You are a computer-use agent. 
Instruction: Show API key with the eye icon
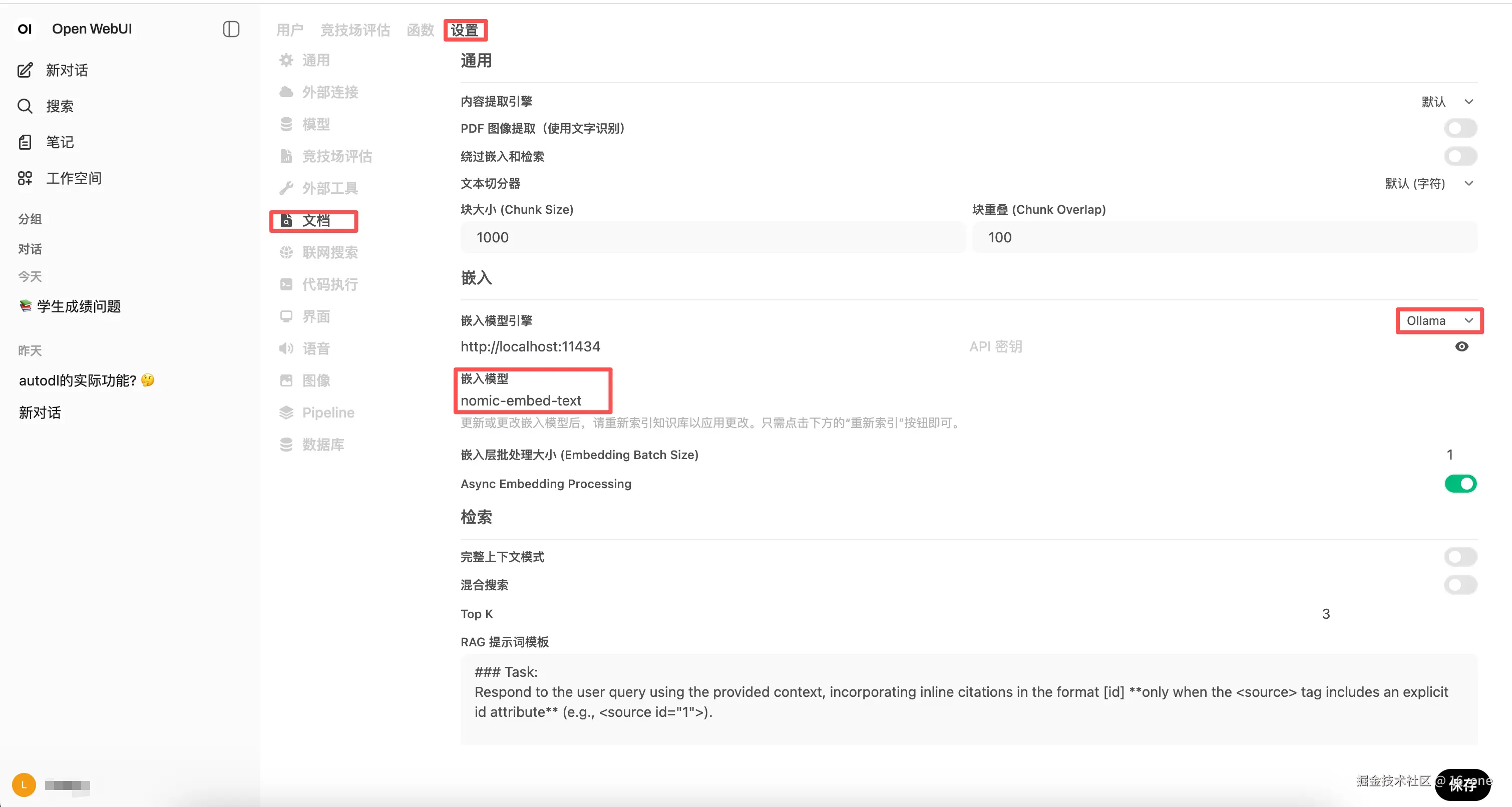pyautogui.click(x=1461, y=346)
